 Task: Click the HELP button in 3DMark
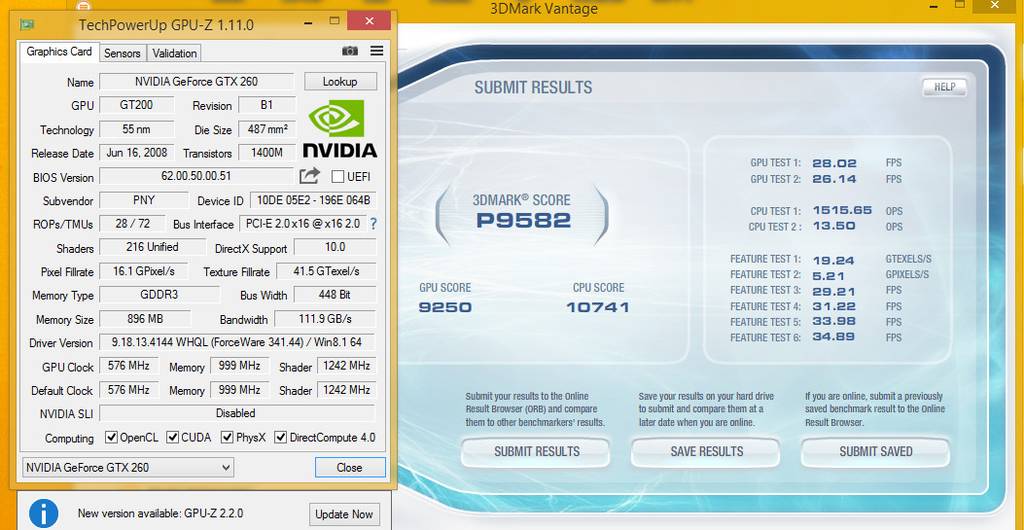point(944,87)
